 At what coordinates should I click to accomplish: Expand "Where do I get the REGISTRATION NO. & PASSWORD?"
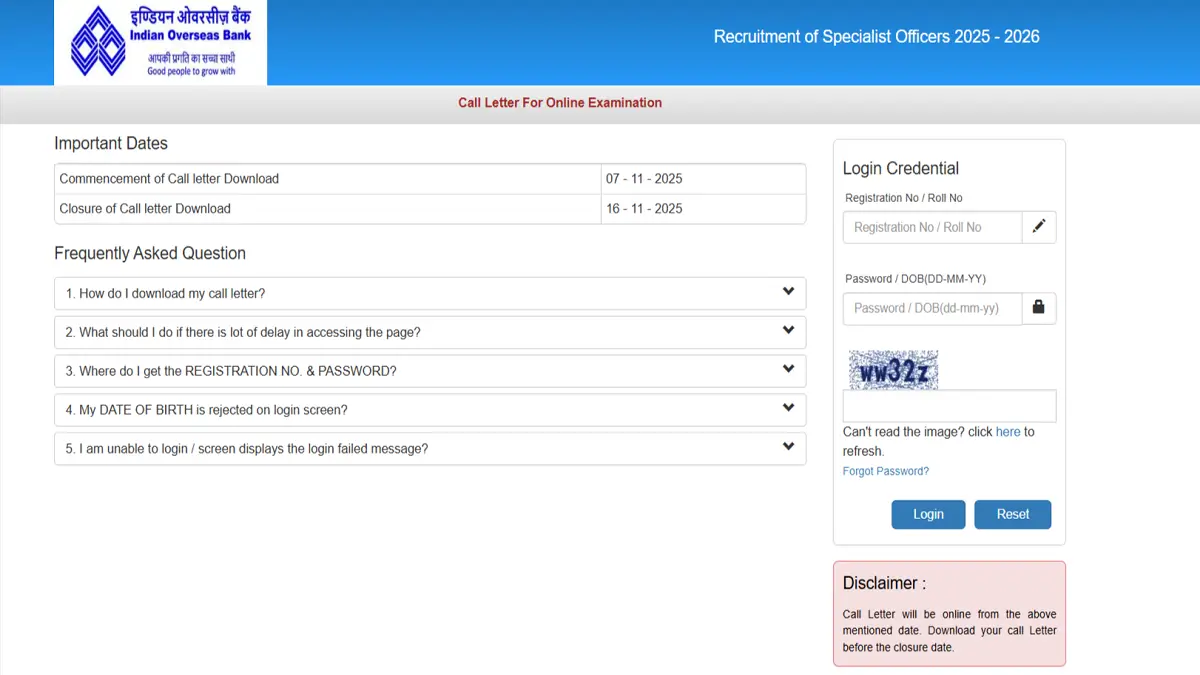(x=430, y=371)
